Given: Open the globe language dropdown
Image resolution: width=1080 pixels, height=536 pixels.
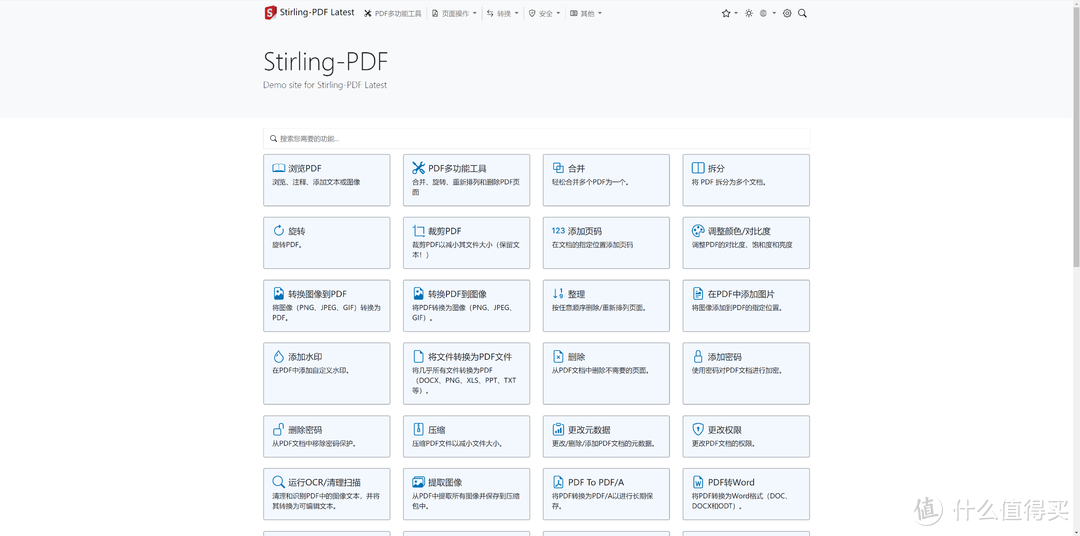Looking at the screenshot, I should click(x=767, y=13).
